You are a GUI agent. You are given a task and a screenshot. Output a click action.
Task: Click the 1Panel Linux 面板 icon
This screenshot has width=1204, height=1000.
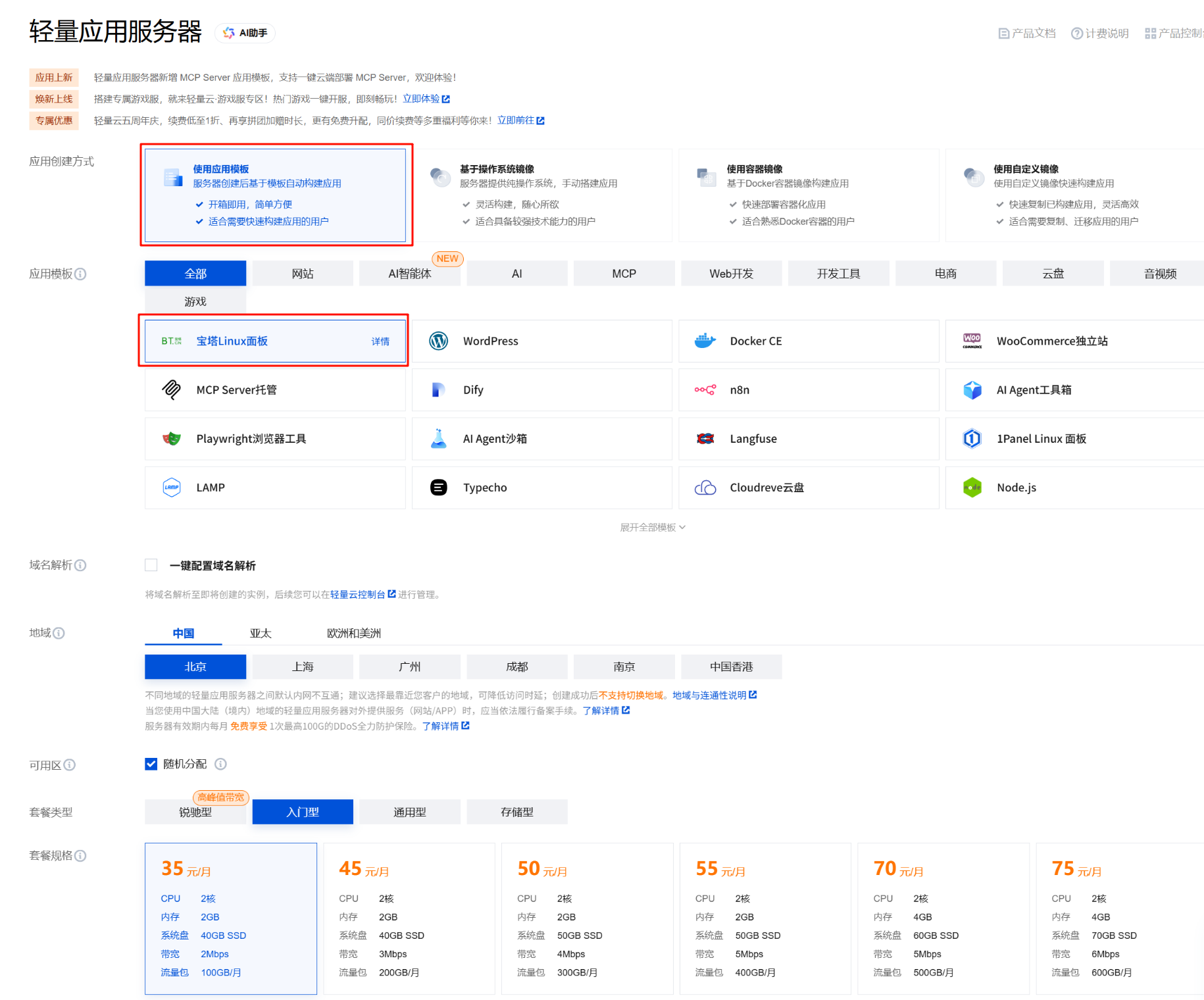(x=972, y=438)
